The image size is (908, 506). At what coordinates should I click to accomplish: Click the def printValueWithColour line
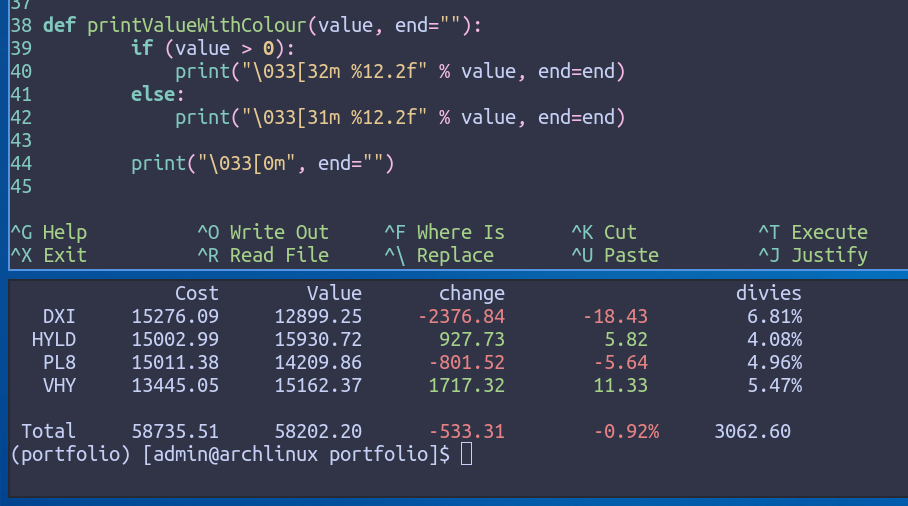pyautogui.click(x=262, y=25)
